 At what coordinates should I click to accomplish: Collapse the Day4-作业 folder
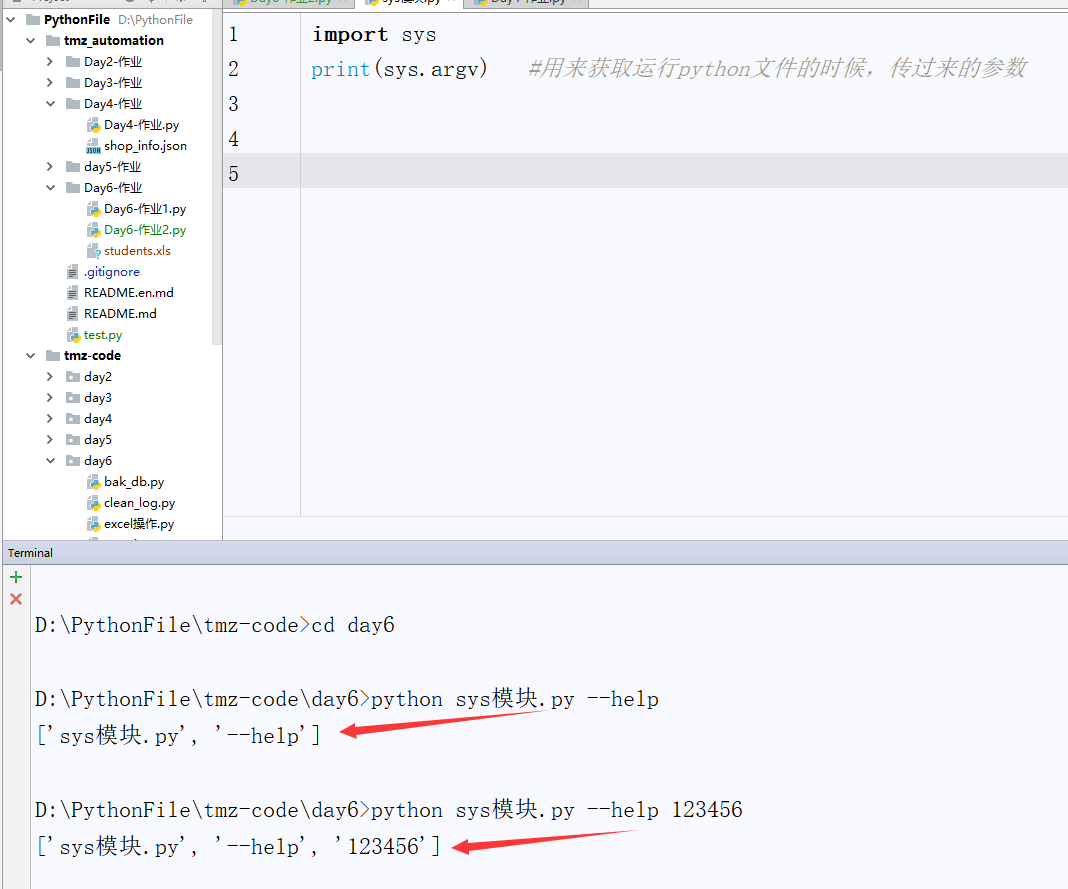pyautogui.click(x=50, y=104)
